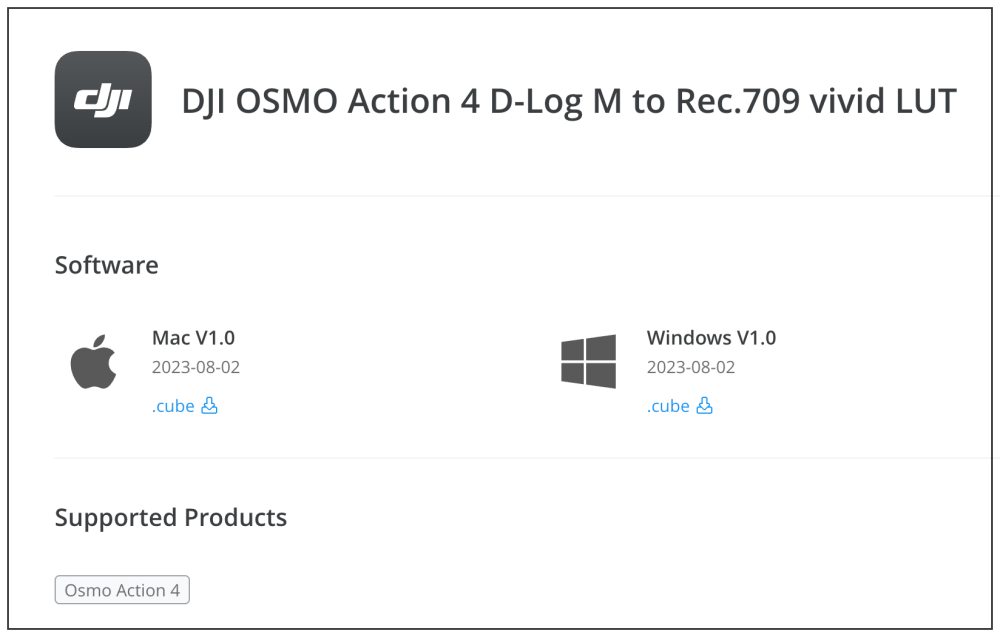The width and height of the screenshot is (1000, 637).
Task: Click the Supported Products section heading
Action: [x=170, y=518]
